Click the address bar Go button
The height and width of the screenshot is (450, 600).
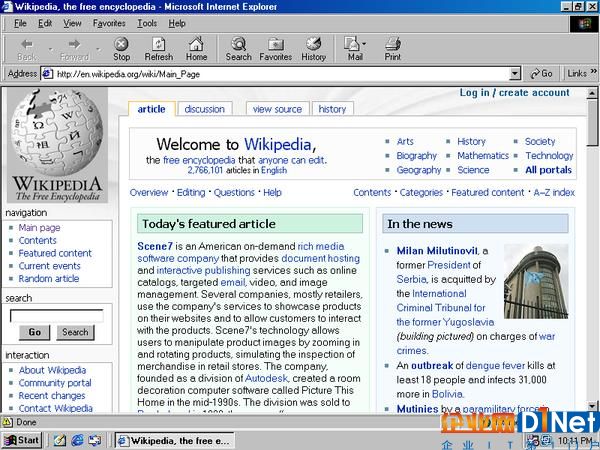click(x=541, y=73)
